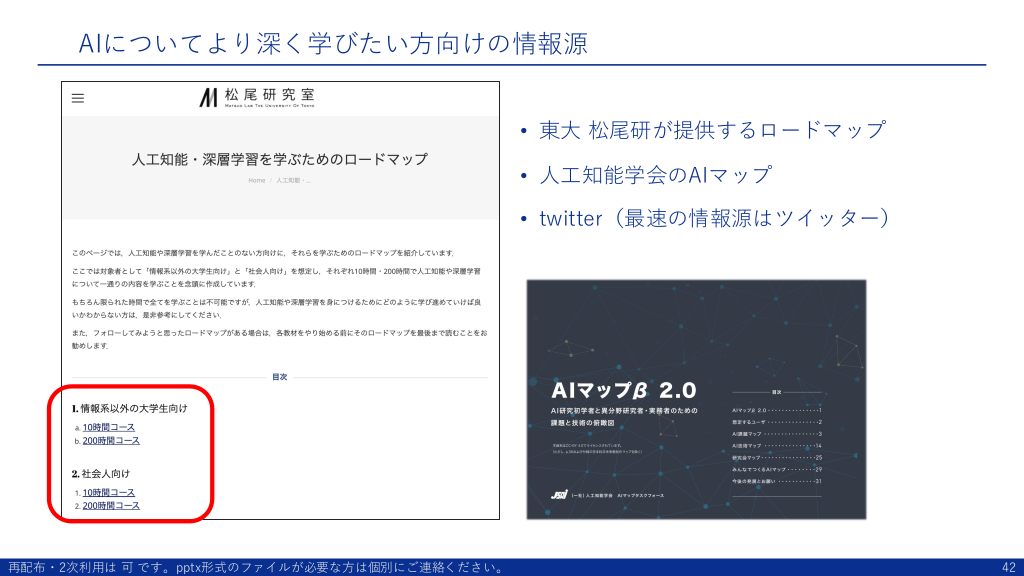Click the 人工知能 breadcrumb after Home
This screenshot has width=1024, height=576.
click(x=294, y=180)
